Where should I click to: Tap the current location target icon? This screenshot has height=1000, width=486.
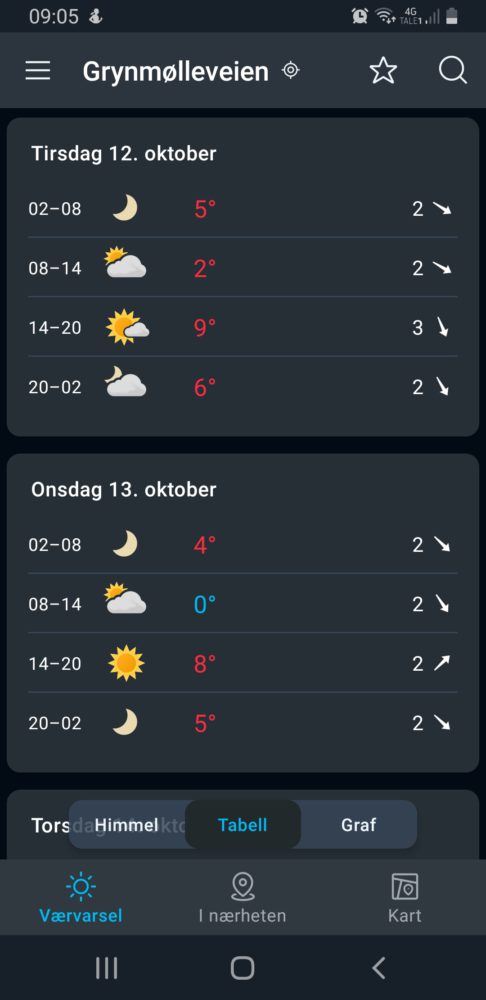291,70
